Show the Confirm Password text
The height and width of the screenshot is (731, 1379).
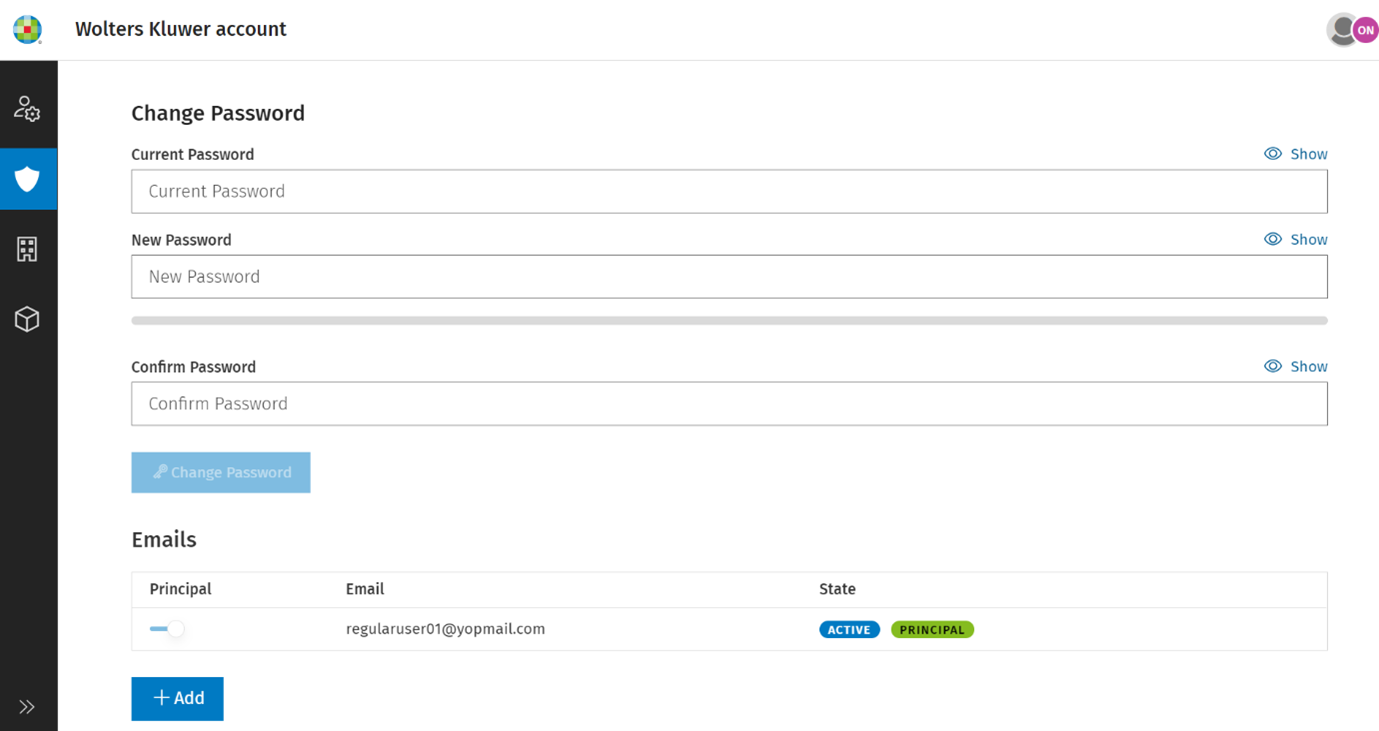(1296, 366)
